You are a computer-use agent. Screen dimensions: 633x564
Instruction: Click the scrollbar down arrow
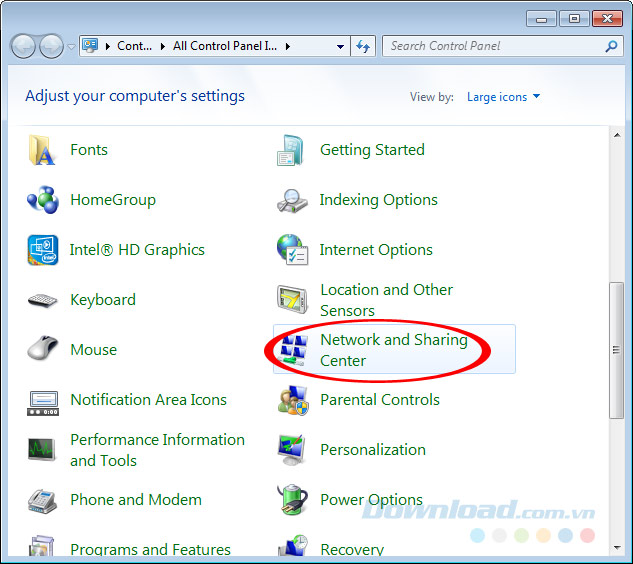[617, 547]
